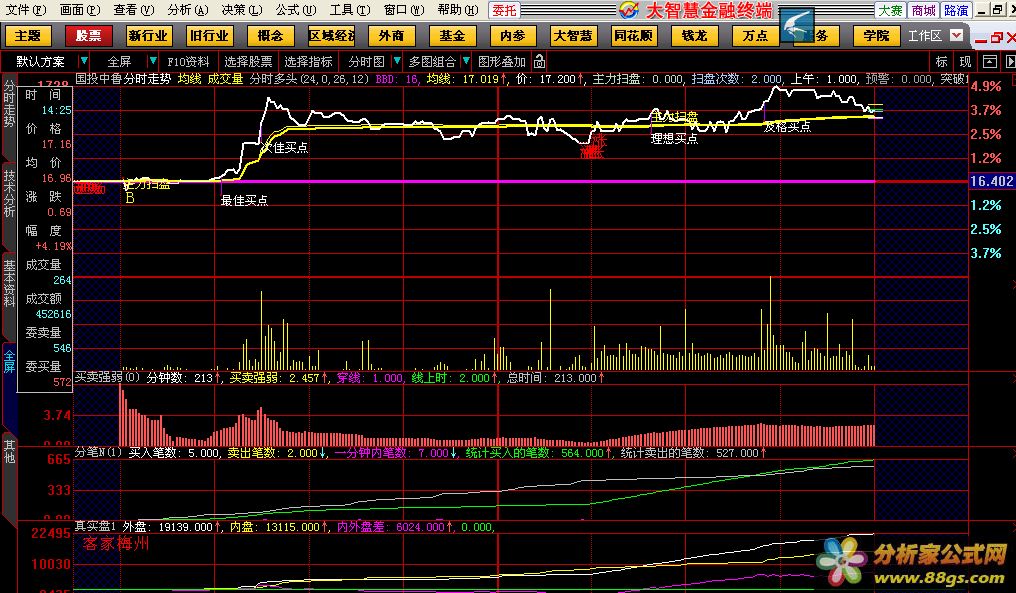Click the bird logo icon in toolbar
The width and height of the screenshot is (1016, 593).
click(796, 26)
